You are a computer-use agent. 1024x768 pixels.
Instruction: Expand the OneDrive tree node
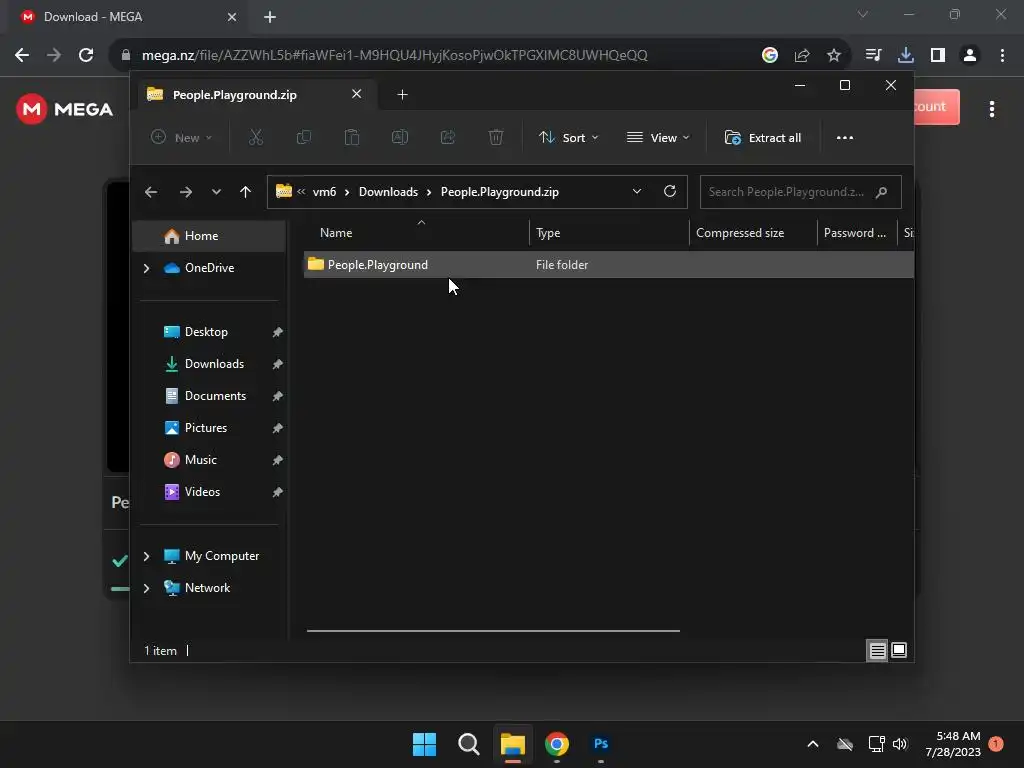tap(146, 268)
